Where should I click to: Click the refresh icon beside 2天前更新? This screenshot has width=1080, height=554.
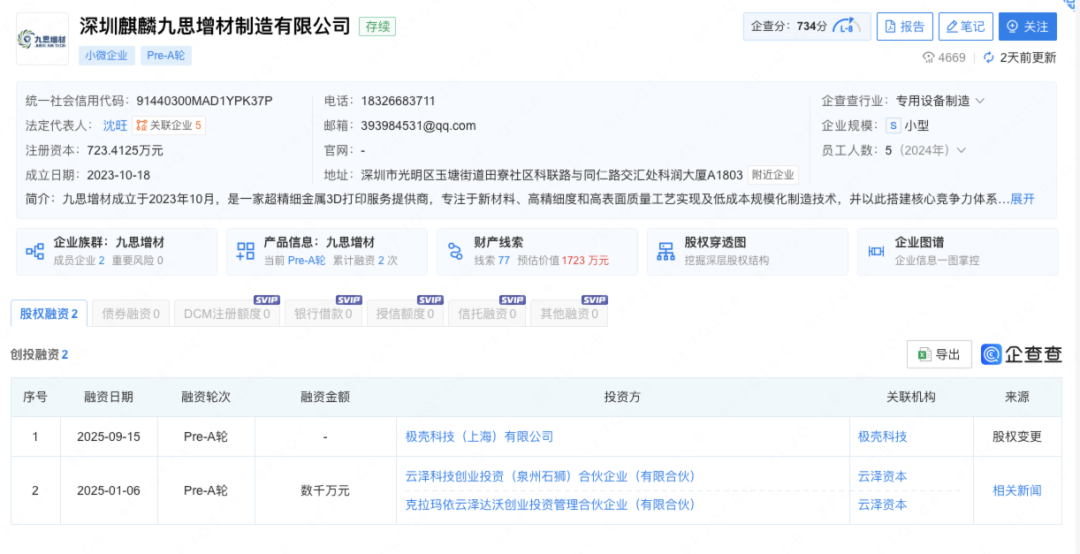coord(988,58)
